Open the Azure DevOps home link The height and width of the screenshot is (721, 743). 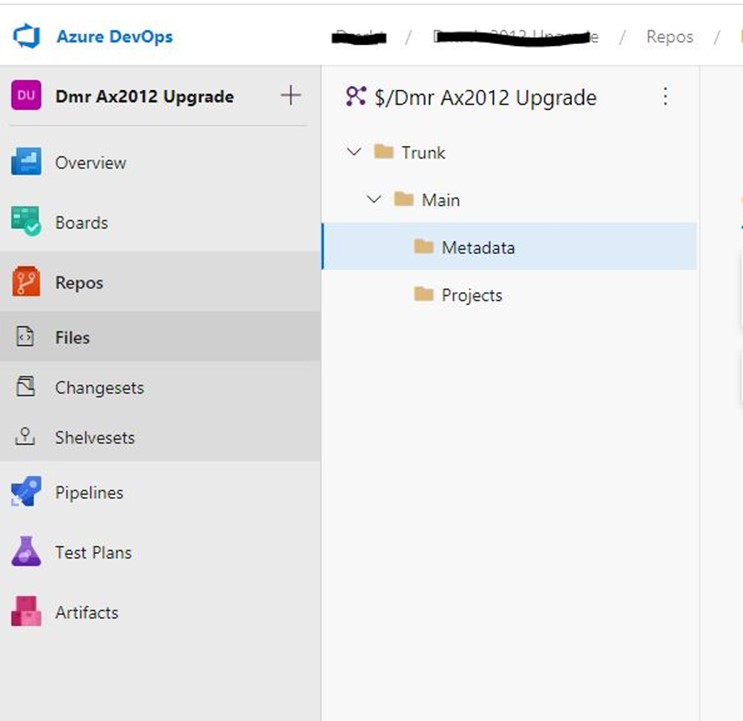click(x=115, y=36)
